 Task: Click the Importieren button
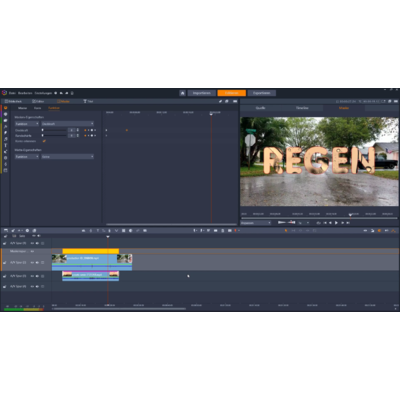(x=201, y=93)
